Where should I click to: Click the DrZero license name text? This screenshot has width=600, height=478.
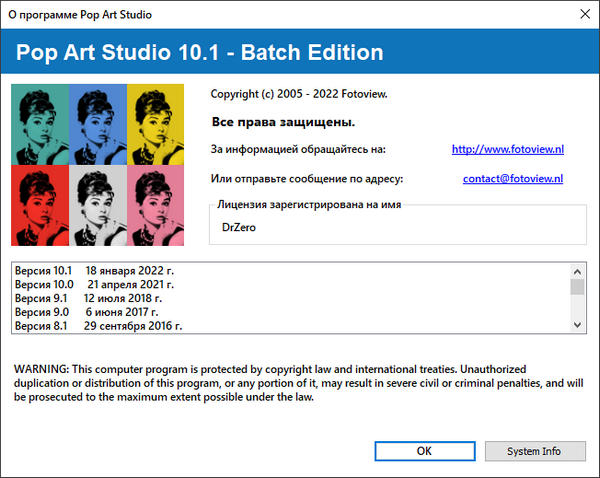click(238, 228)
